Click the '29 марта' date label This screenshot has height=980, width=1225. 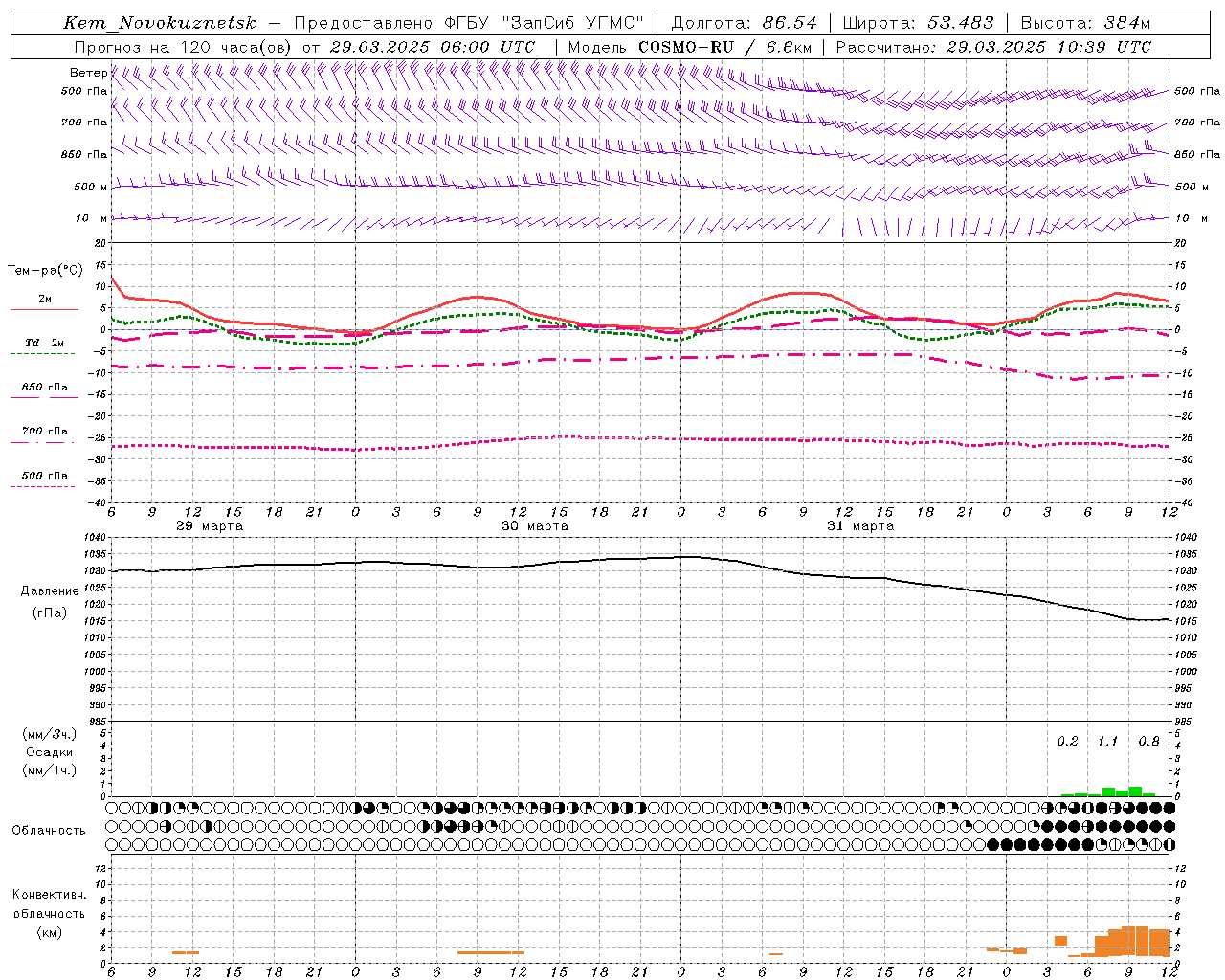click(210, 526)
